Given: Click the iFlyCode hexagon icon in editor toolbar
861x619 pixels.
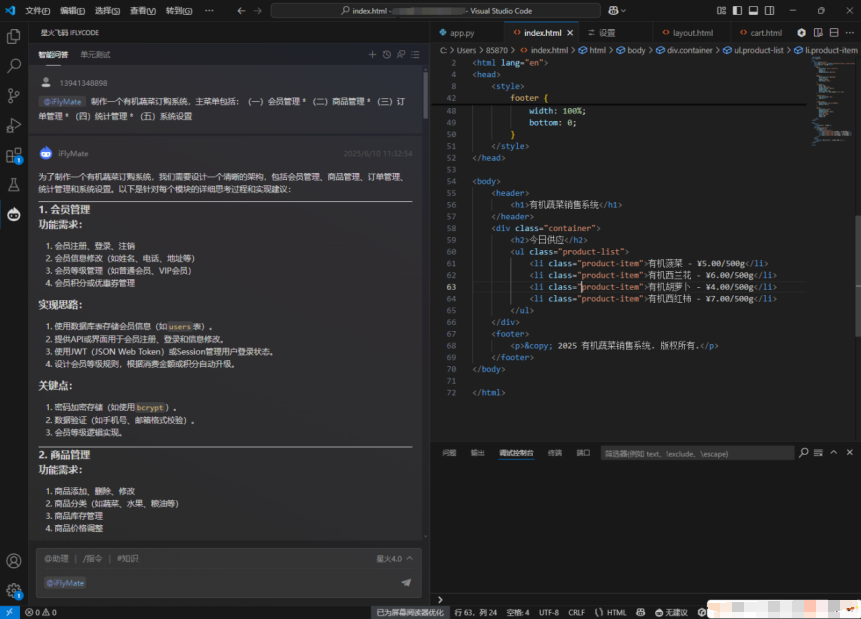Looking at the screenshot, I should coord(802,33).
